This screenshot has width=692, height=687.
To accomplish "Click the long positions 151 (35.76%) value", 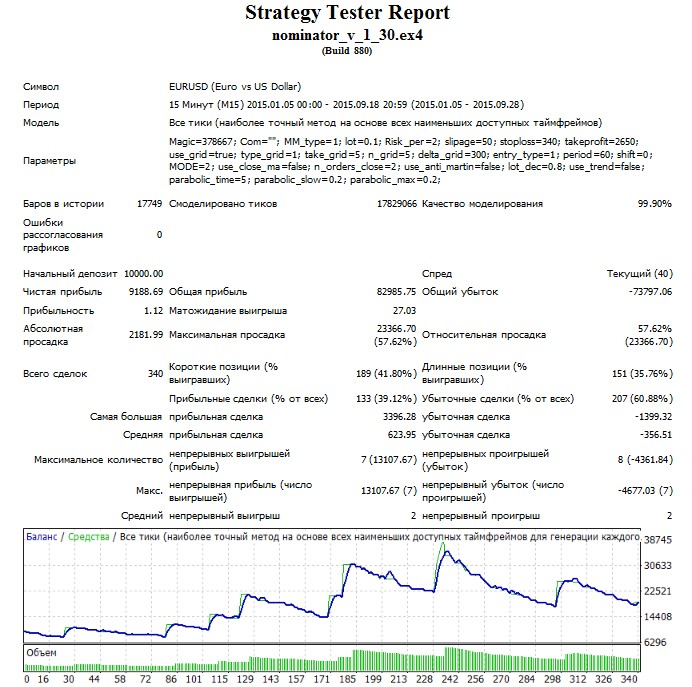I will point(642,374).
